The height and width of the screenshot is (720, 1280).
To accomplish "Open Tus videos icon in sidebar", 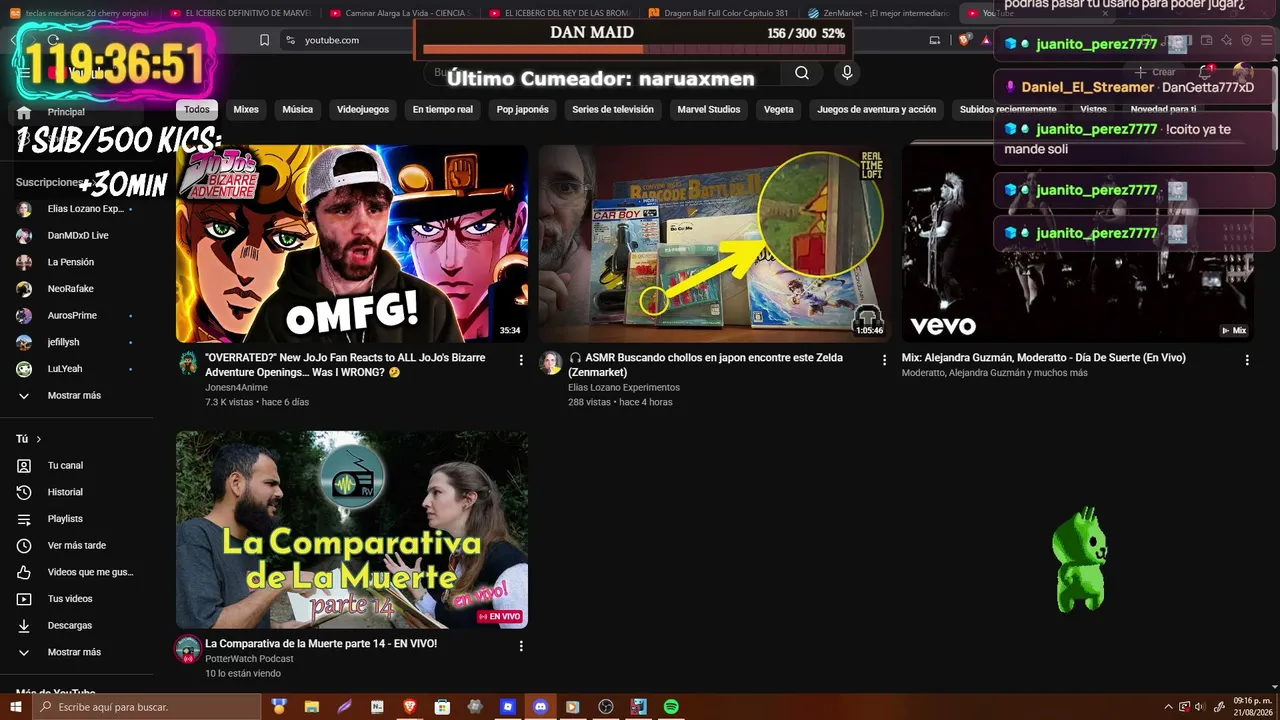I will coord(24,599).
